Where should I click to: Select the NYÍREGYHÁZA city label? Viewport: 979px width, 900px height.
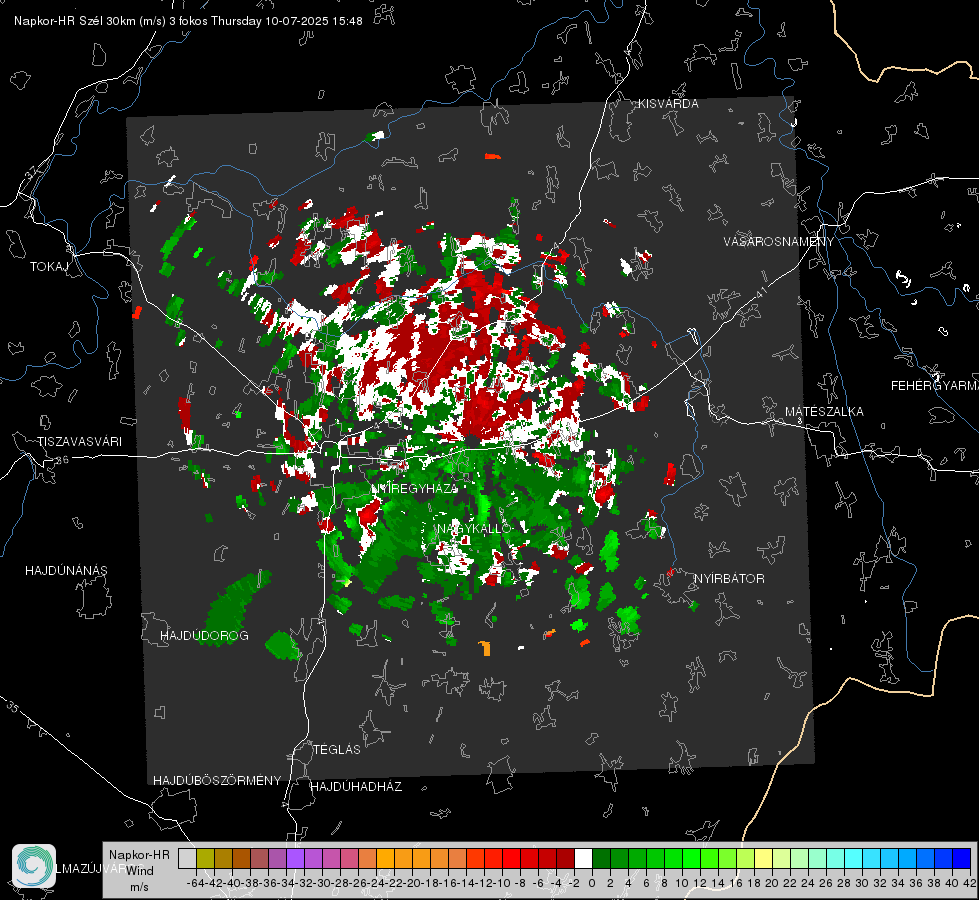pyautogui.click(x=415, y=488)
